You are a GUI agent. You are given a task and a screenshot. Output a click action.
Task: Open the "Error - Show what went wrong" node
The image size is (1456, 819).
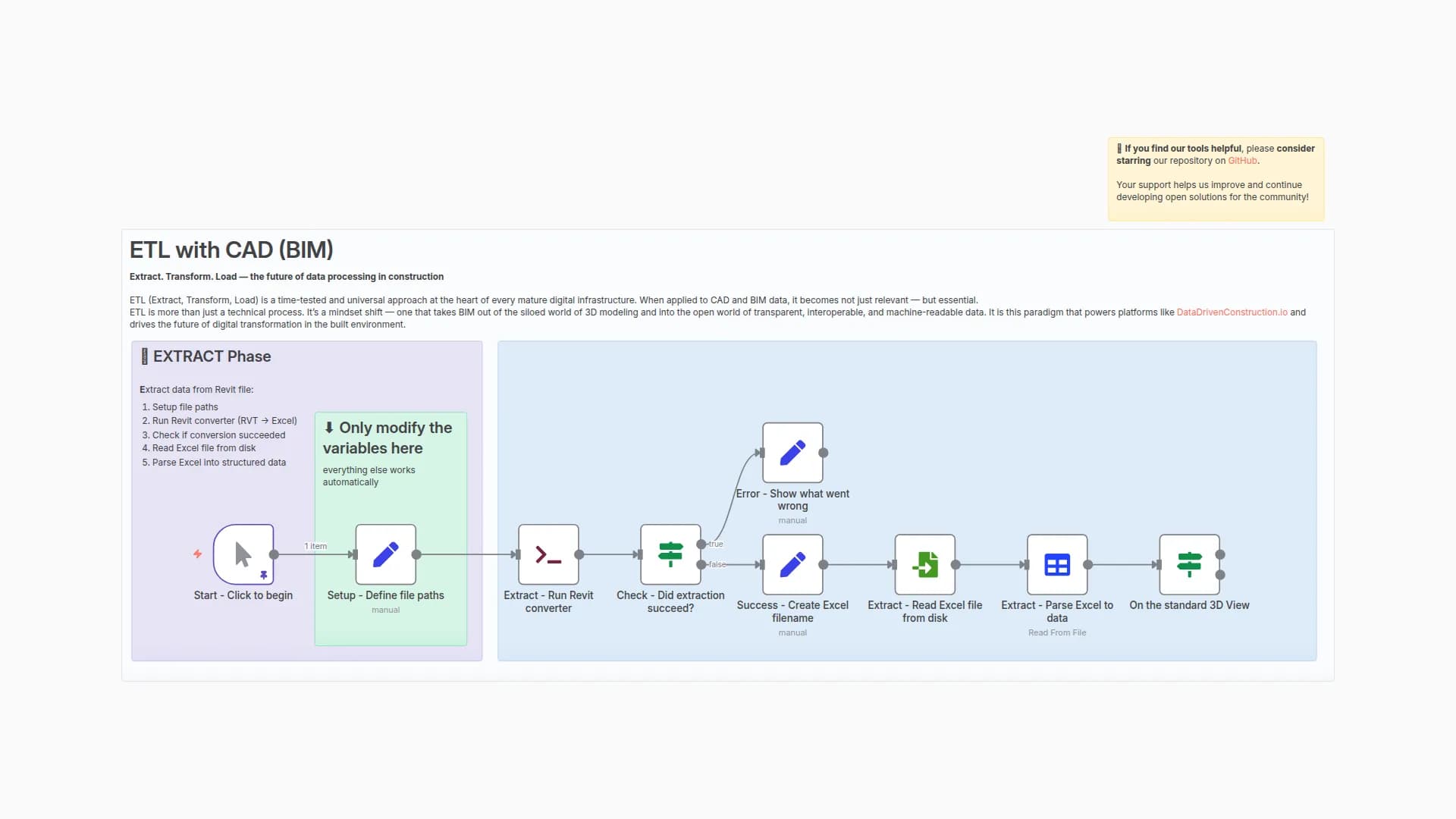[792, 452]
